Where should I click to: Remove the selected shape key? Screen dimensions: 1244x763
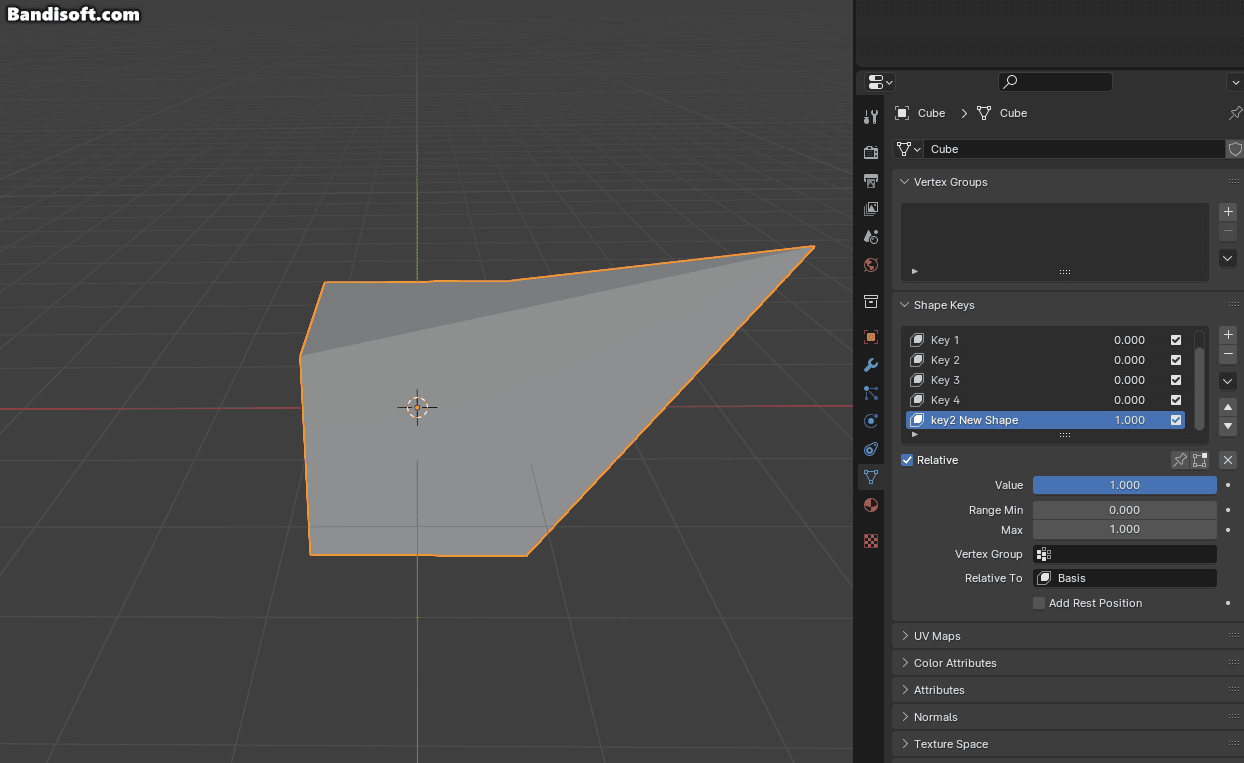[x=1229, y=355]
